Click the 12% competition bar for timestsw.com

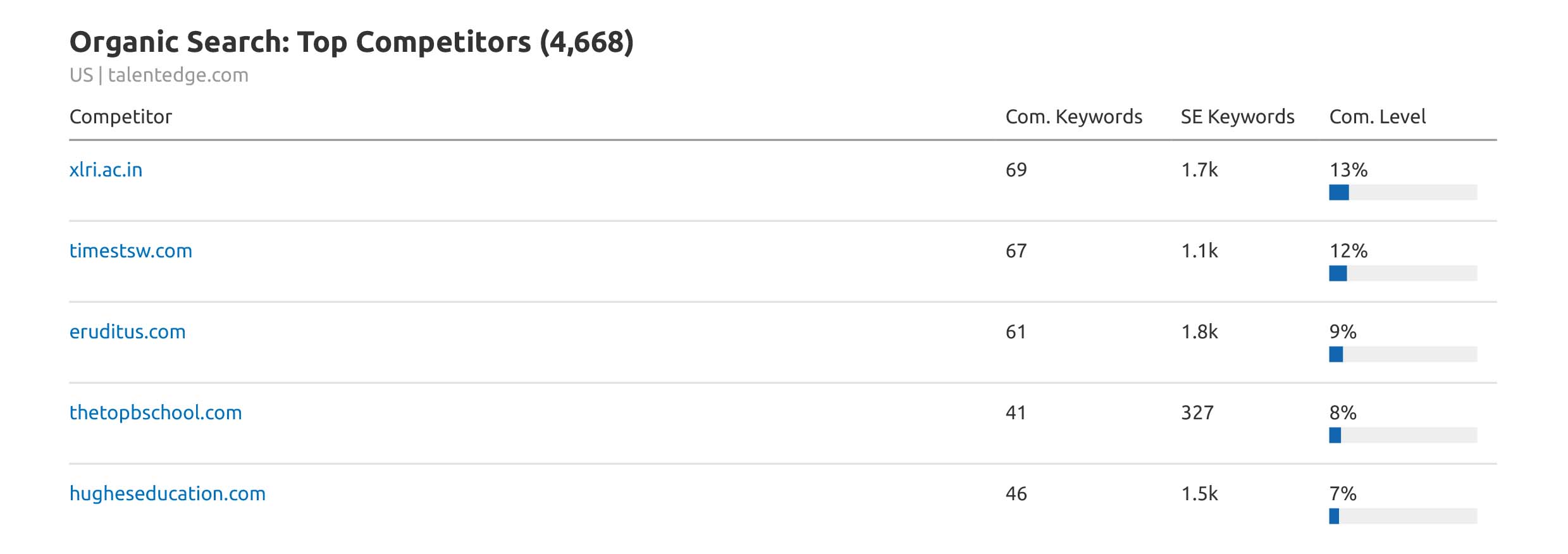click(1402, 273)
